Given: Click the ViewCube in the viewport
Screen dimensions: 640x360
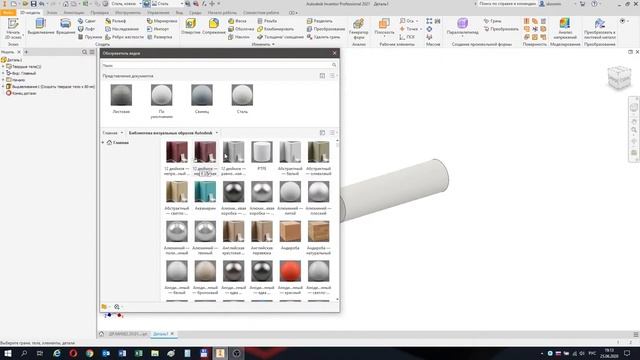Looking at the screenshot, I should 619,78.
